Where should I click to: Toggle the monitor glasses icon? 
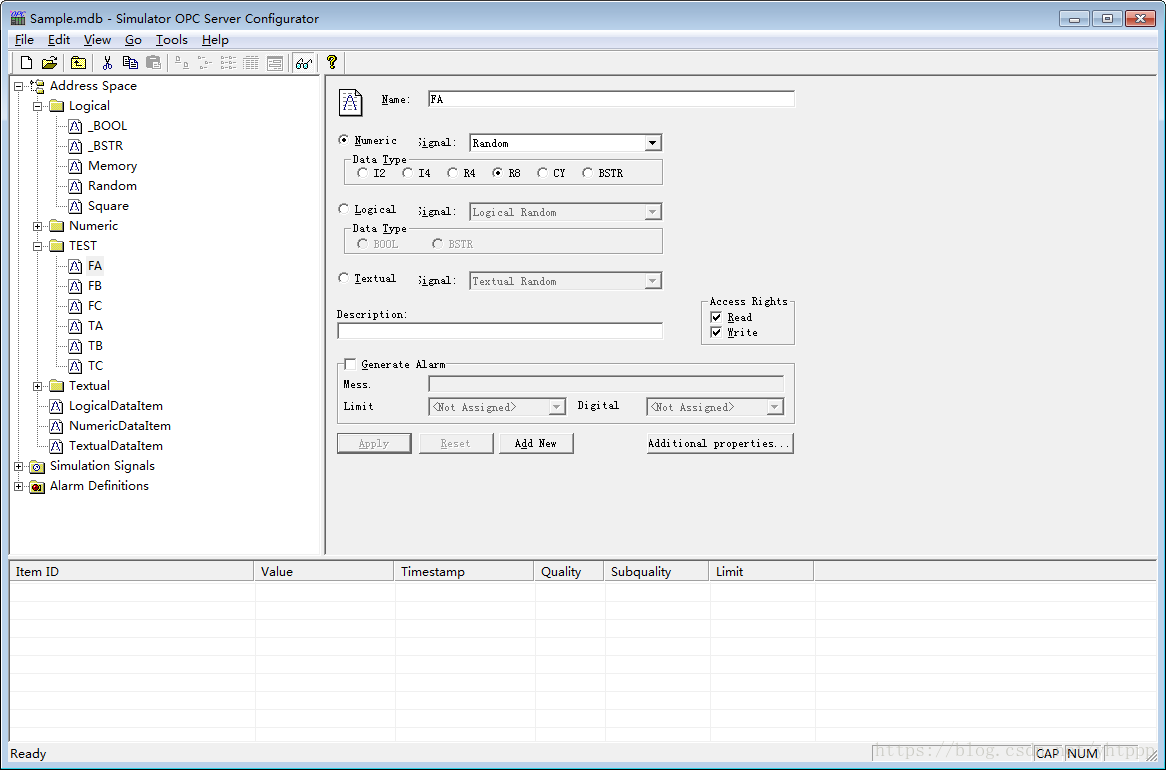click(303, 63)
